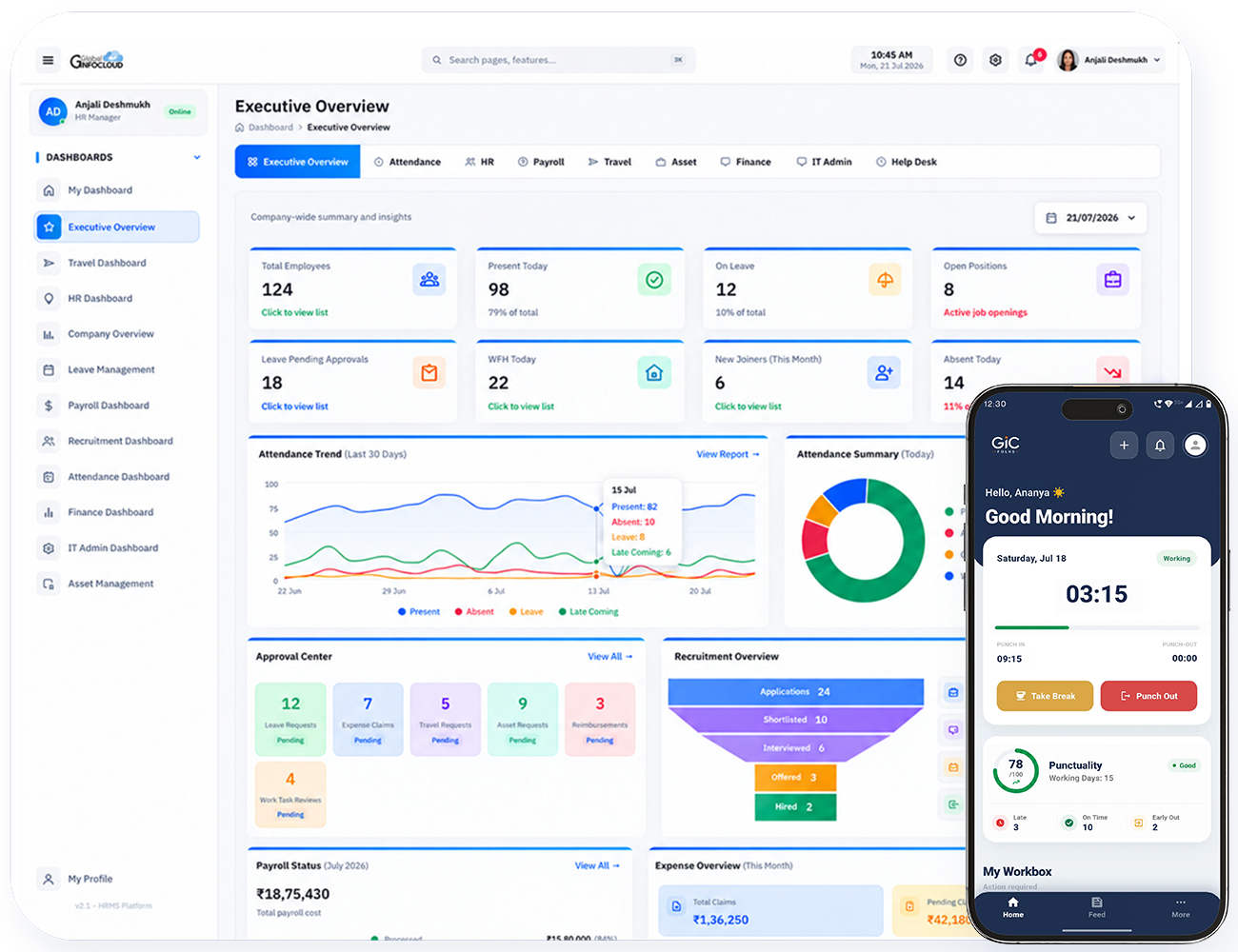Expand the Anjali Deshmukh user menu
This screenshot has width=1238, height=952.
(1110, 60)
